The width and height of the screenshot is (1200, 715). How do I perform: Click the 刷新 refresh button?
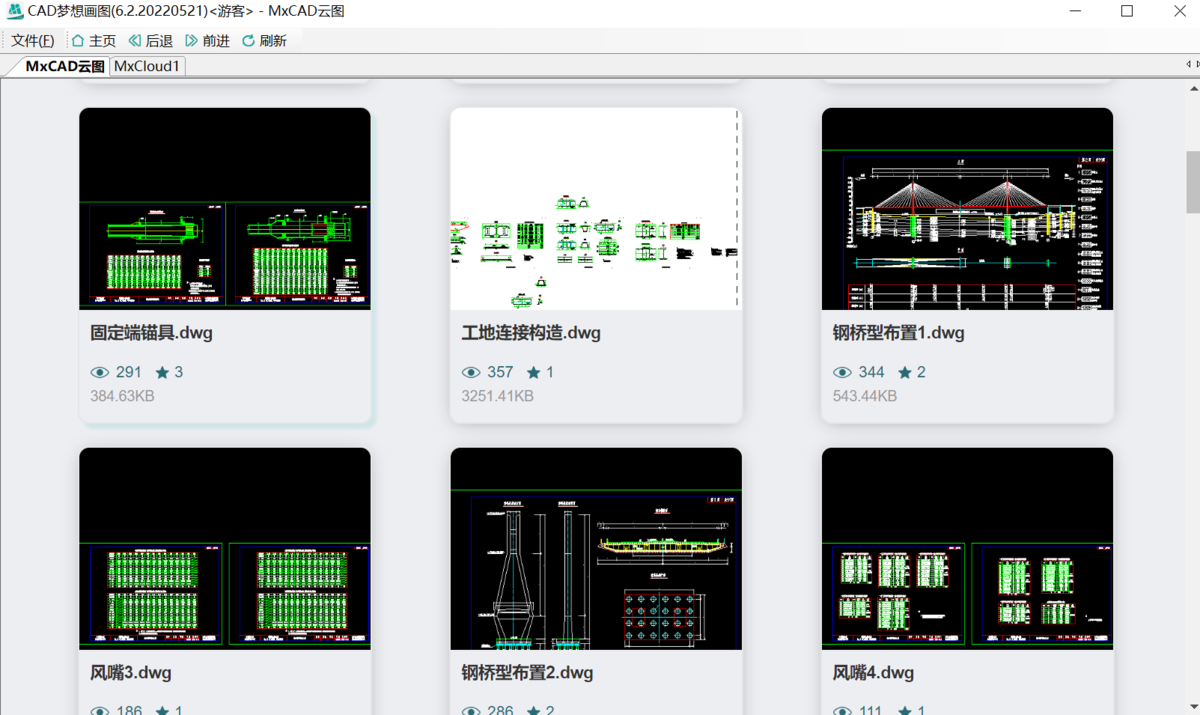264,41
